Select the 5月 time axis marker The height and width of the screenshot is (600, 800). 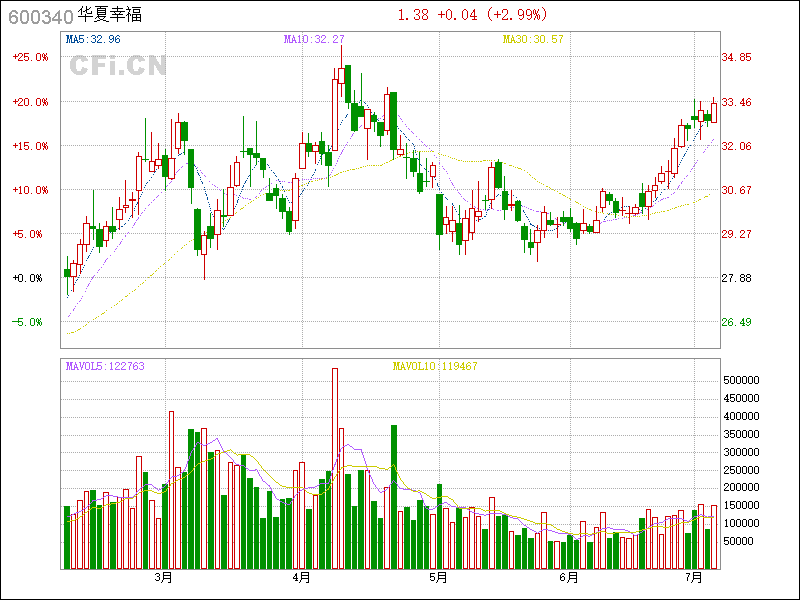[x=437, y=578]
